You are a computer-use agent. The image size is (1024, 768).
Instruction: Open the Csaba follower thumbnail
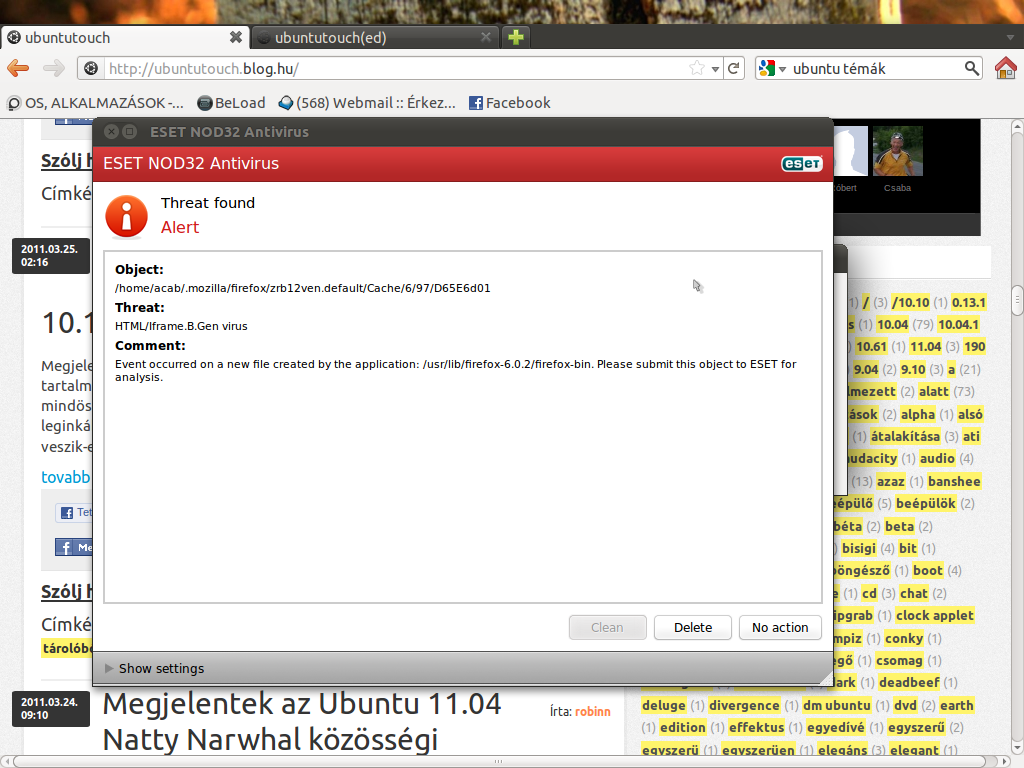898,152
